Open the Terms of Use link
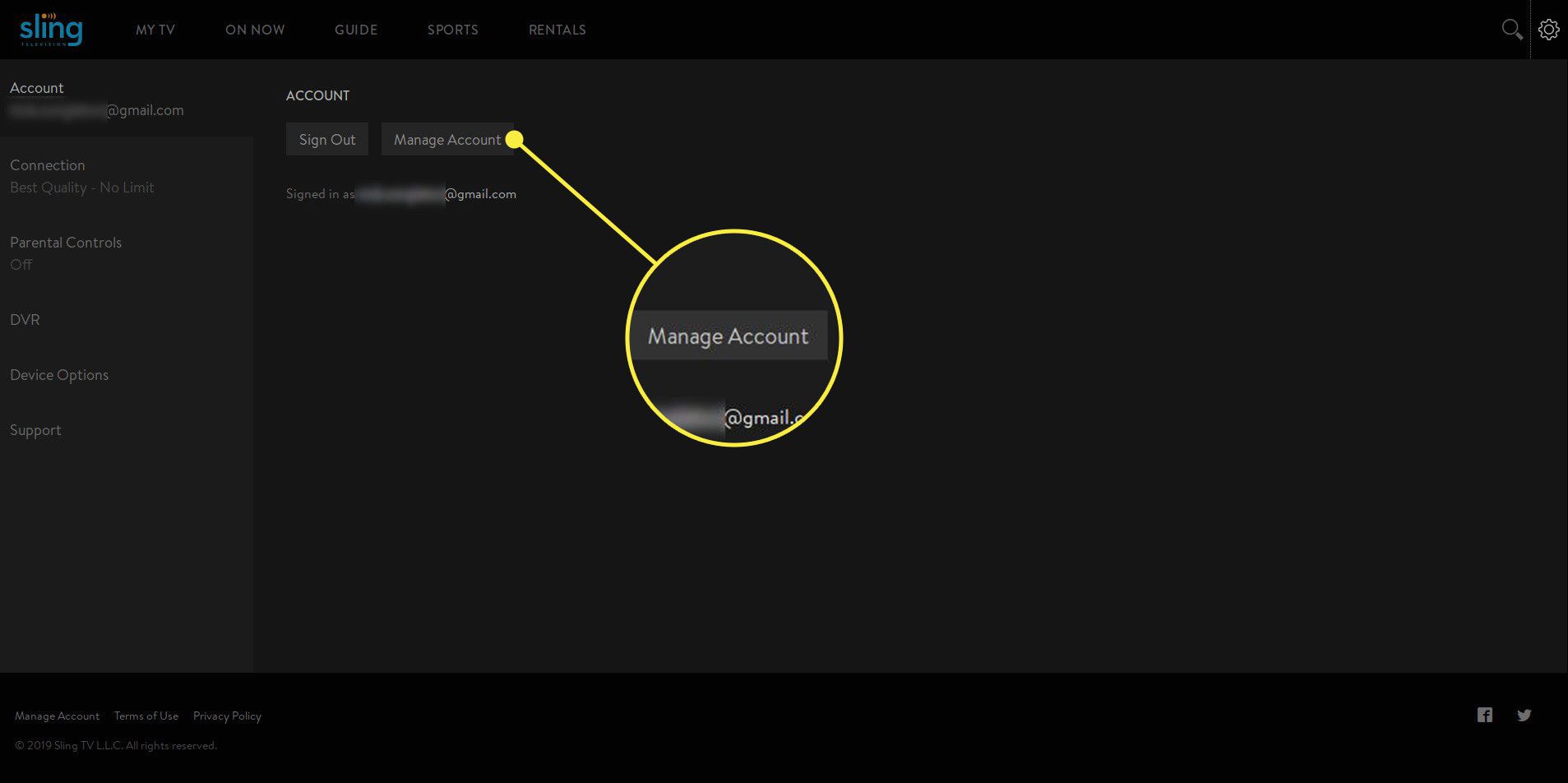 (x=146, y=716)
